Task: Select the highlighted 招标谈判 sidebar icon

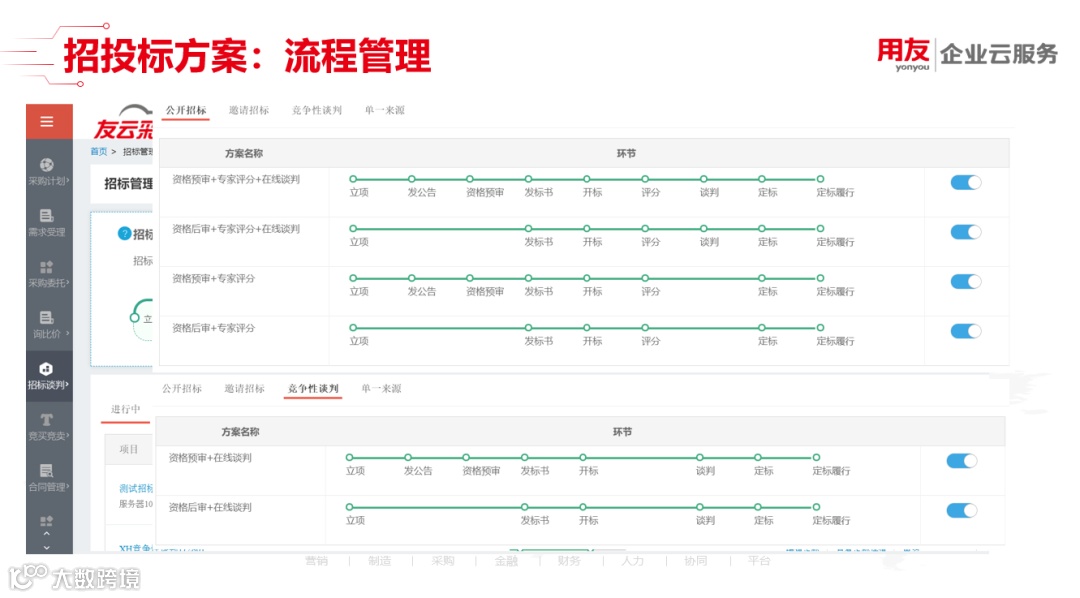Action: tap(47, 369)
